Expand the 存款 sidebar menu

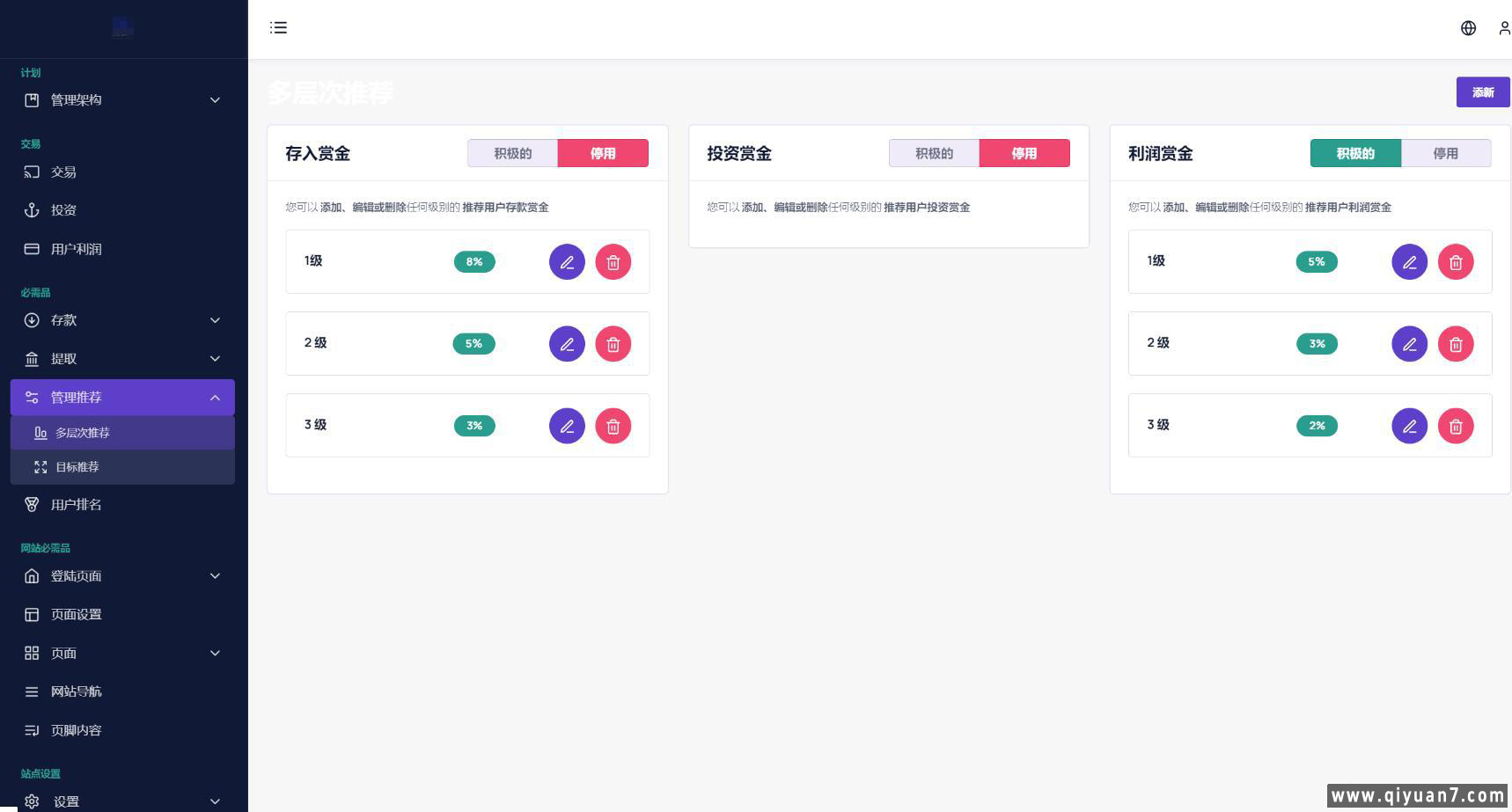pos(122,320)
